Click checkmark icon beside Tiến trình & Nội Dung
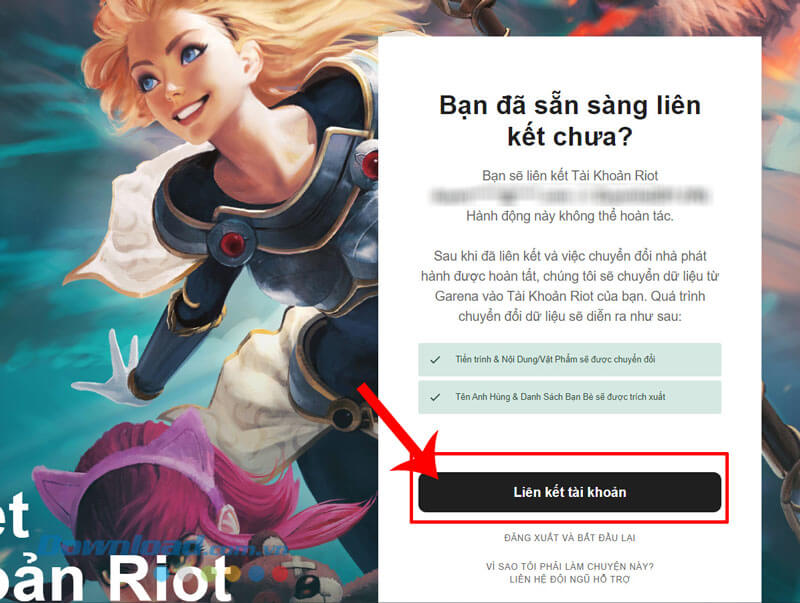Viewport: 800px width, 603px height. (435, 360)
